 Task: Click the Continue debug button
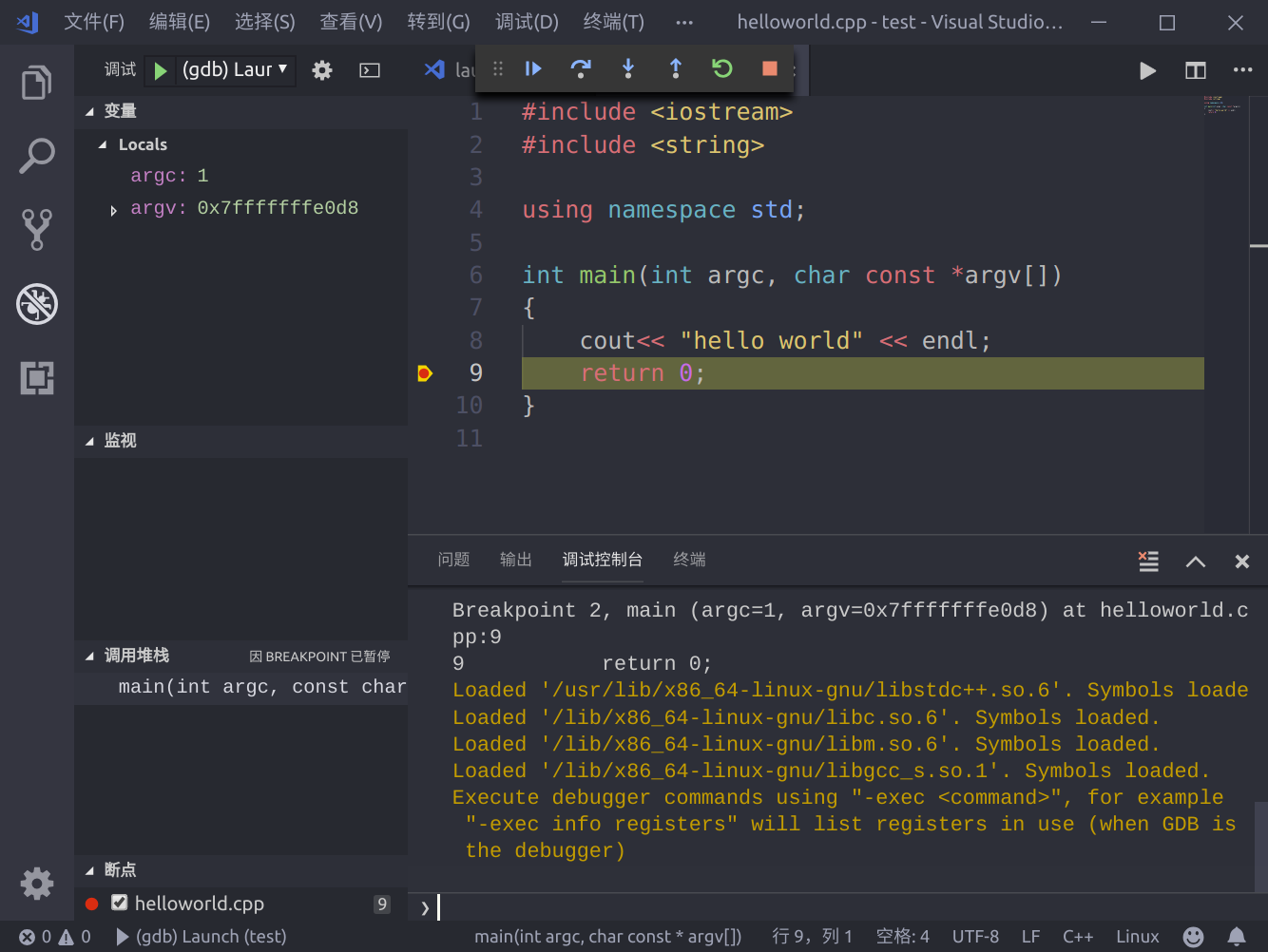point(533,68)
